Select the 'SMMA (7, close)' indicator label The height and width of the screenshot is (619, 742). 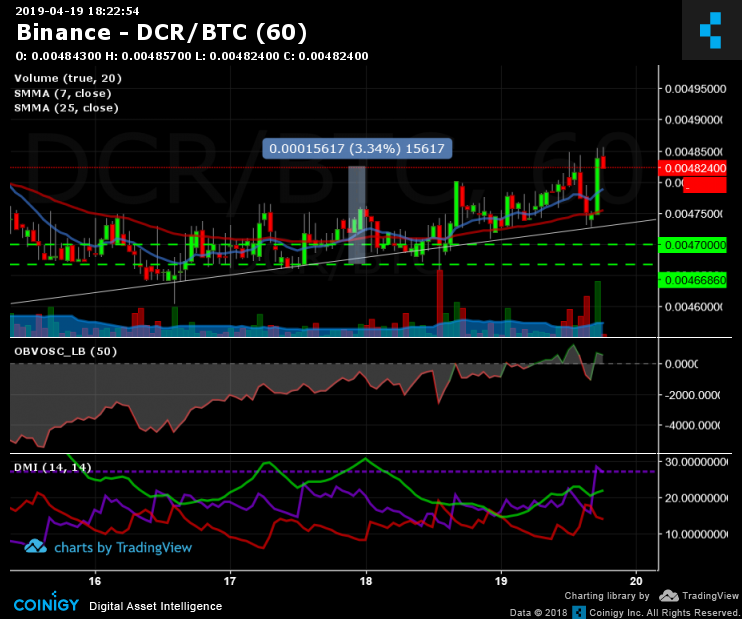point(62,93)
